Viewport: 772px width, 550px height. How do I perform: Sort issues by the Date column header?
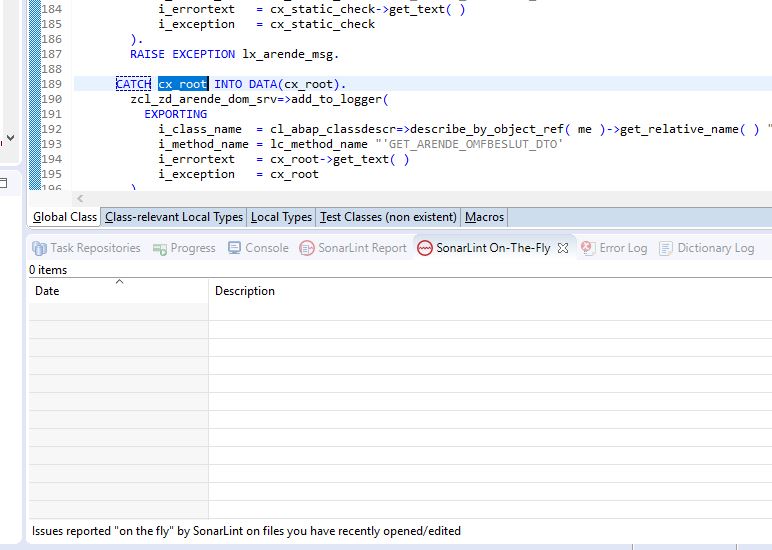point(47,291)
